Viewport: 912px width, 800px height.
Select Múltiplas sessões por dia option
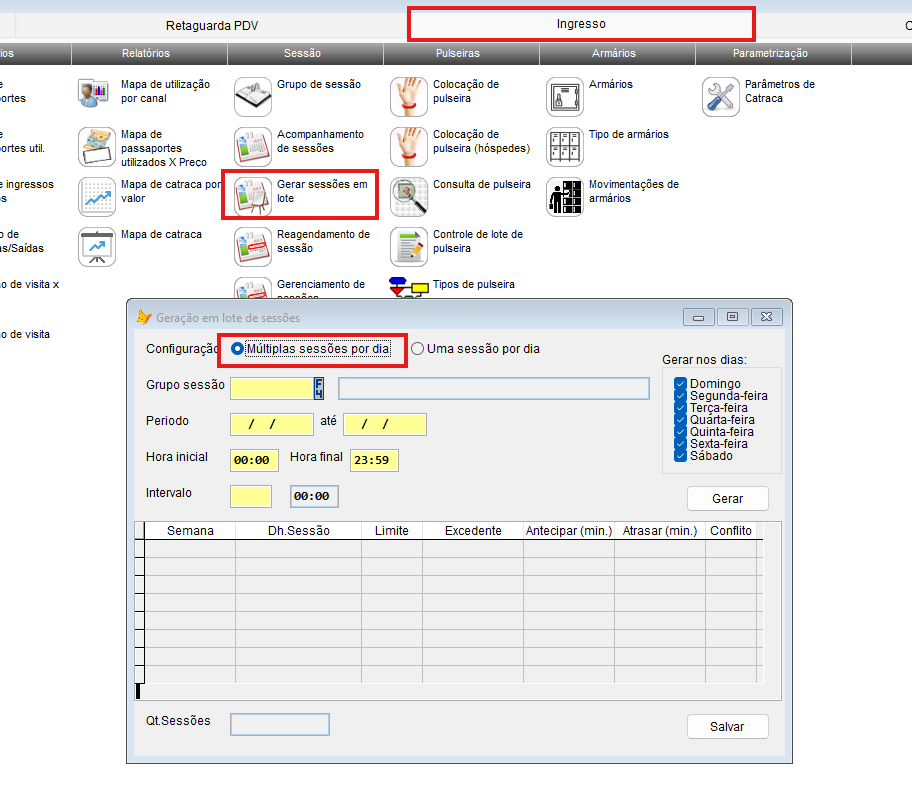[237, 349]
